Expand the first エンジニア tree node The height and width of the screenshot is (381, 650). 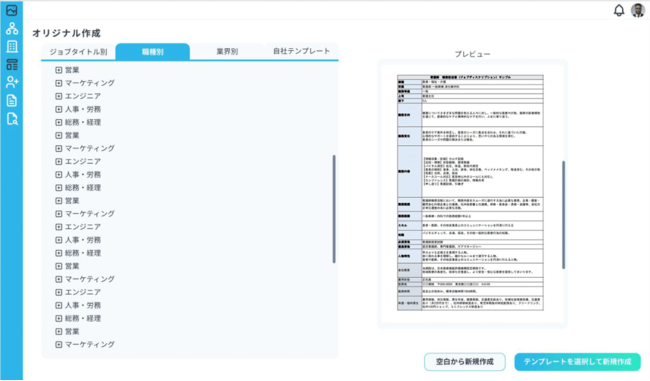tap(58, 96)
